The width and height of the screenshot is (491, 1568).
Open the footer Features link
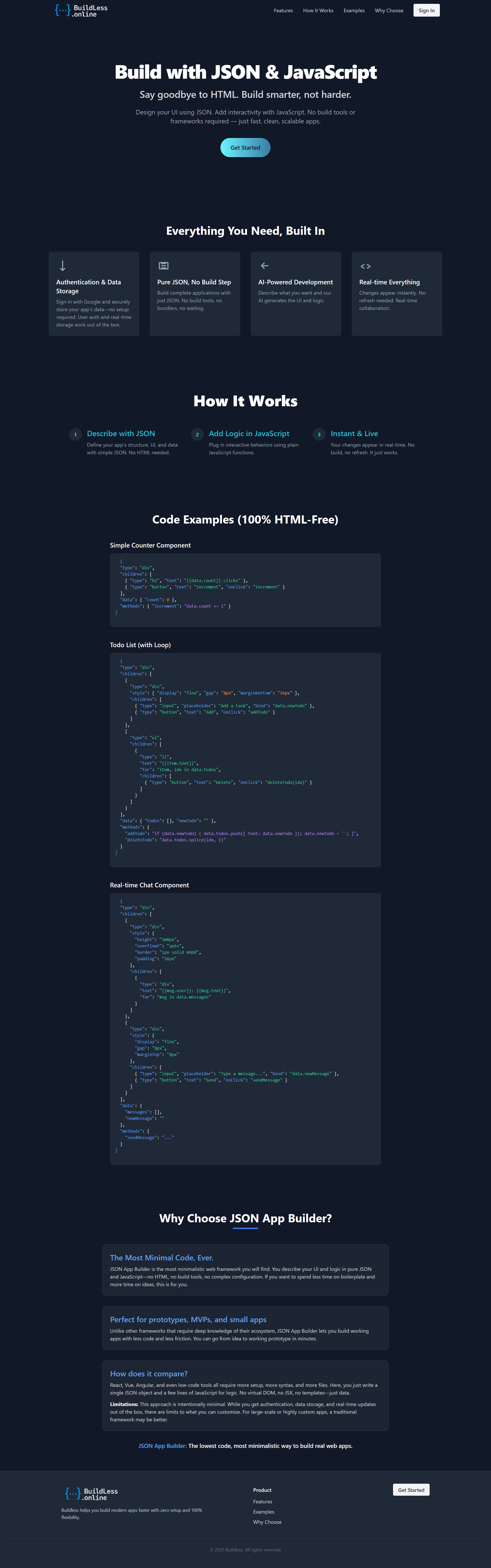[263, 1502]
